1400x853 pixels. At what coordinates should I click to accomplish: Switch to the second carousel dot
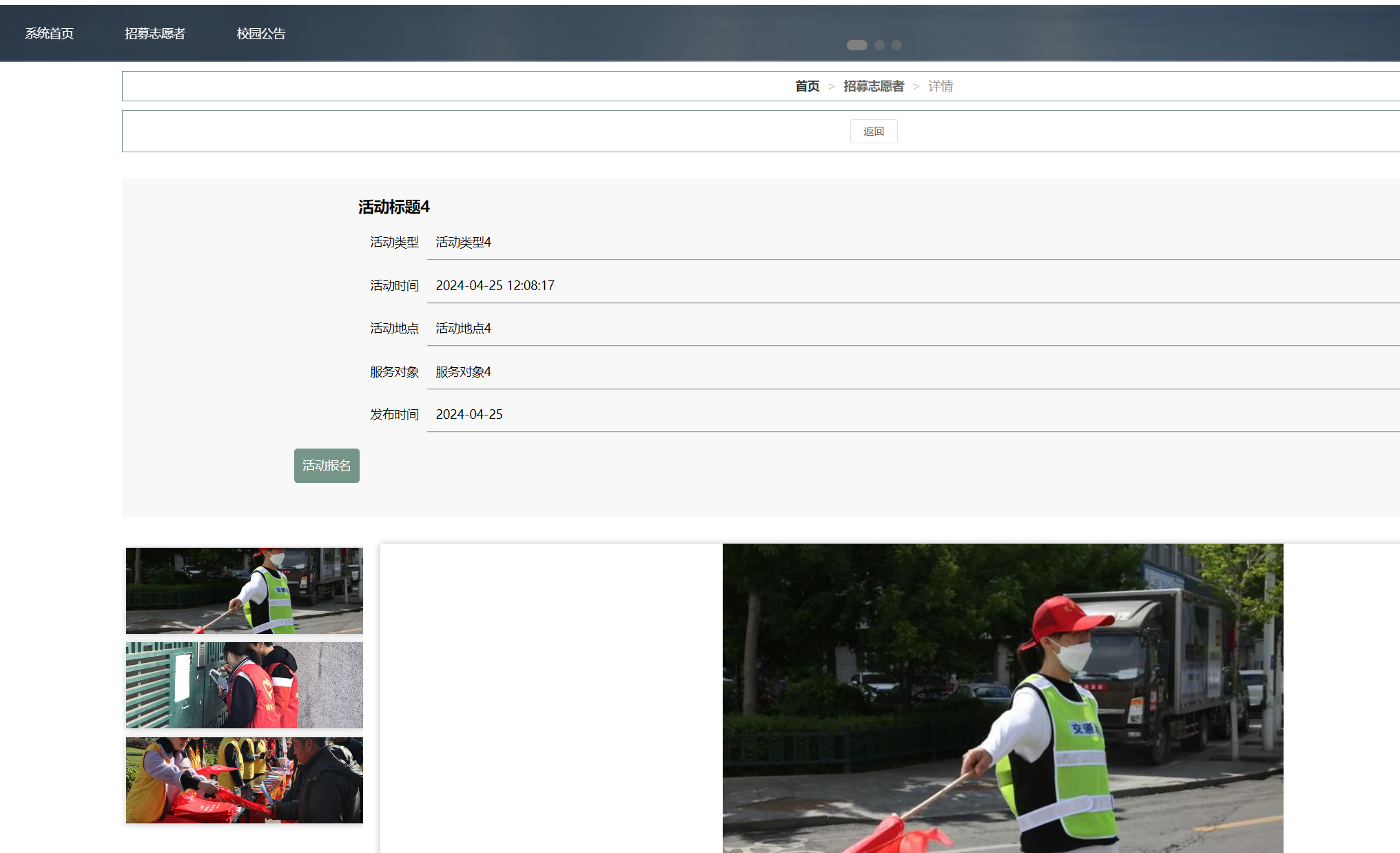click(x=879, y=45)
